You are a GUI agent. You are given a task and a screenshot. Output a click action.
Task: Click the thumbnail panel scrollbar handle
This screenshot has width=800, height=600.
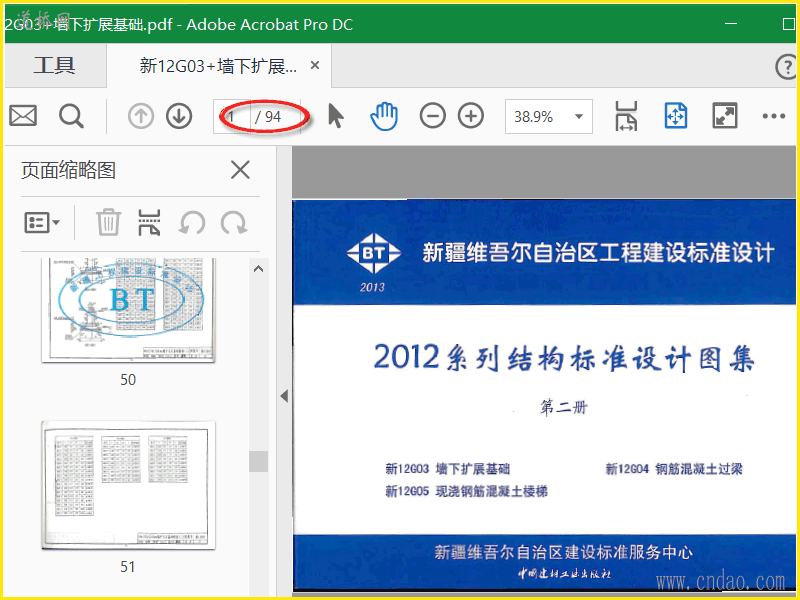tap(259, 461)
